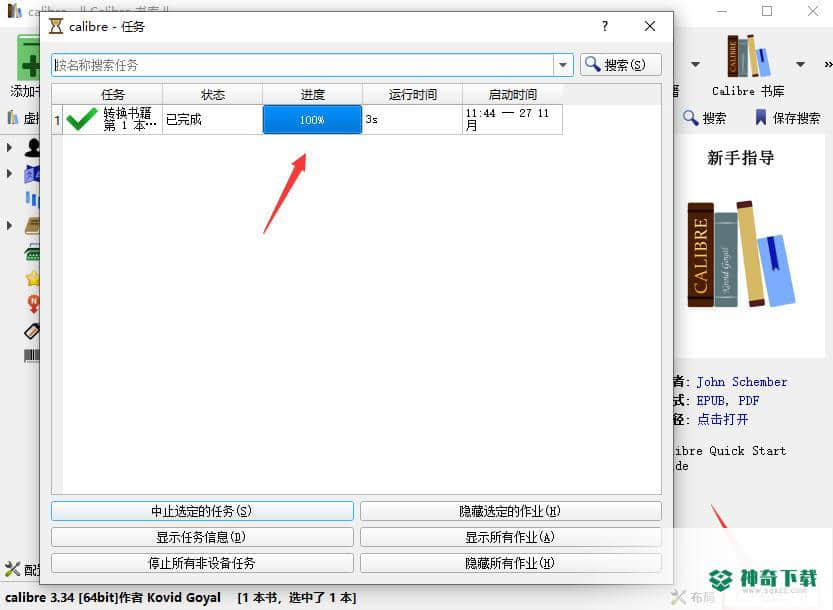The width and height of the screenshot is (833, 610).
Task: Select the authors person icon in the tag browser
Action: coord(32,147)
